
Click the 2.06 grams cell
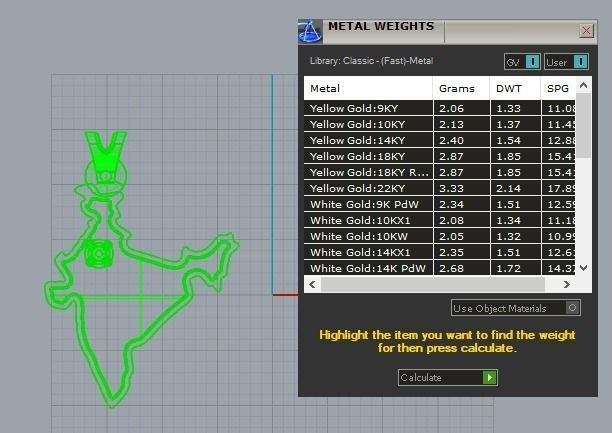click(461, 108)
